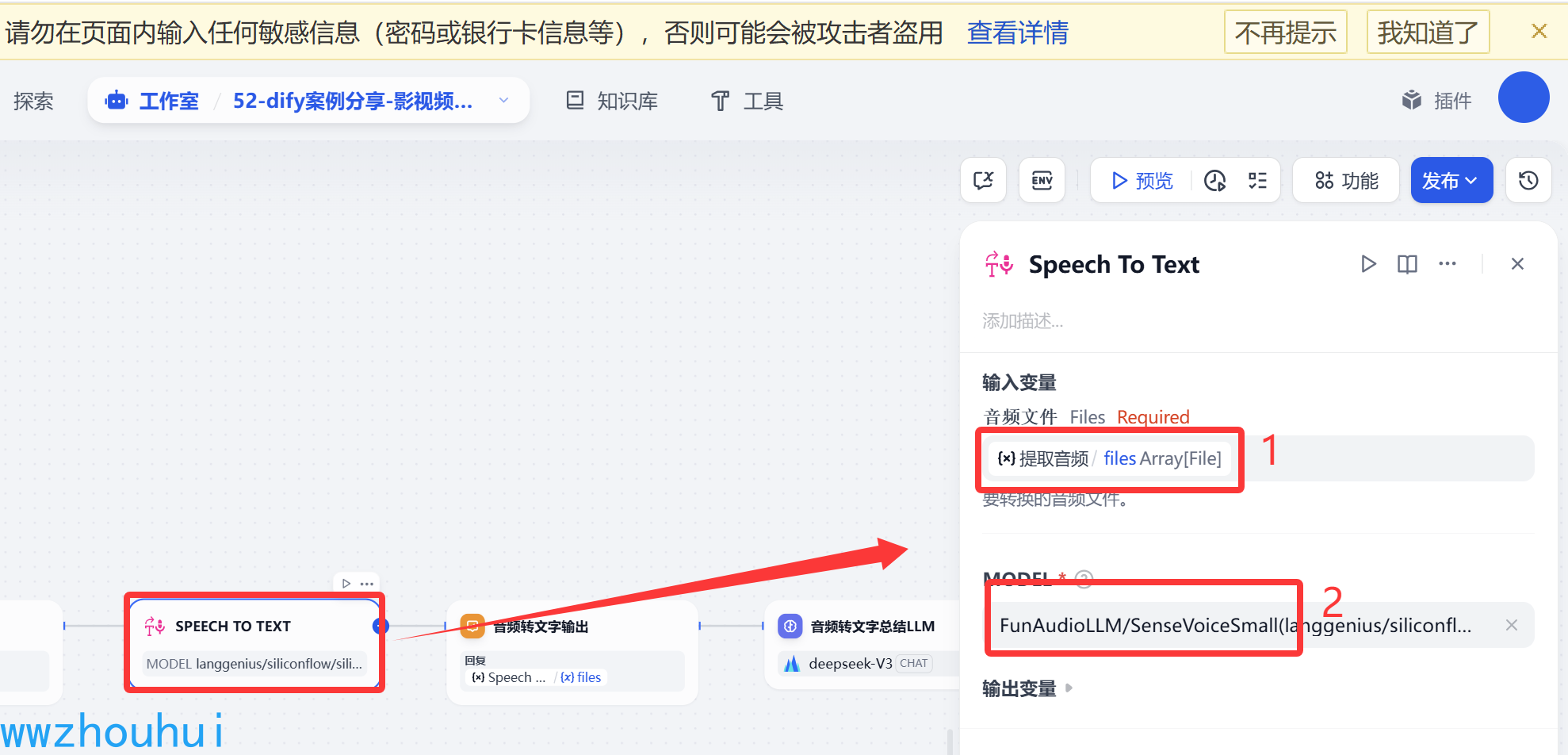Image resolution: width=1568 pixels, height=755 pixels.
Task: Click the deepseek-V3 model label
Action: point(851,663)
